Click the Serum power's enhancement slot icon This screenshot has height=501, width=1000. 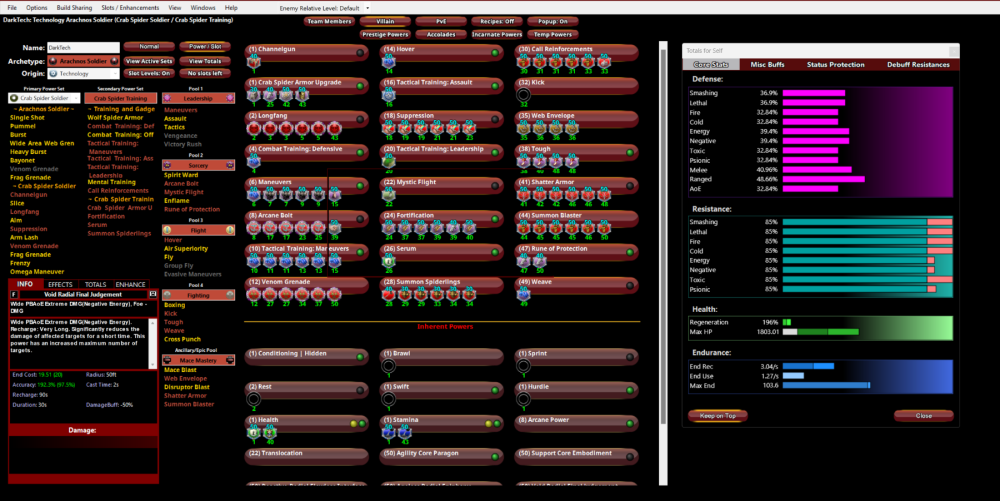388,262
